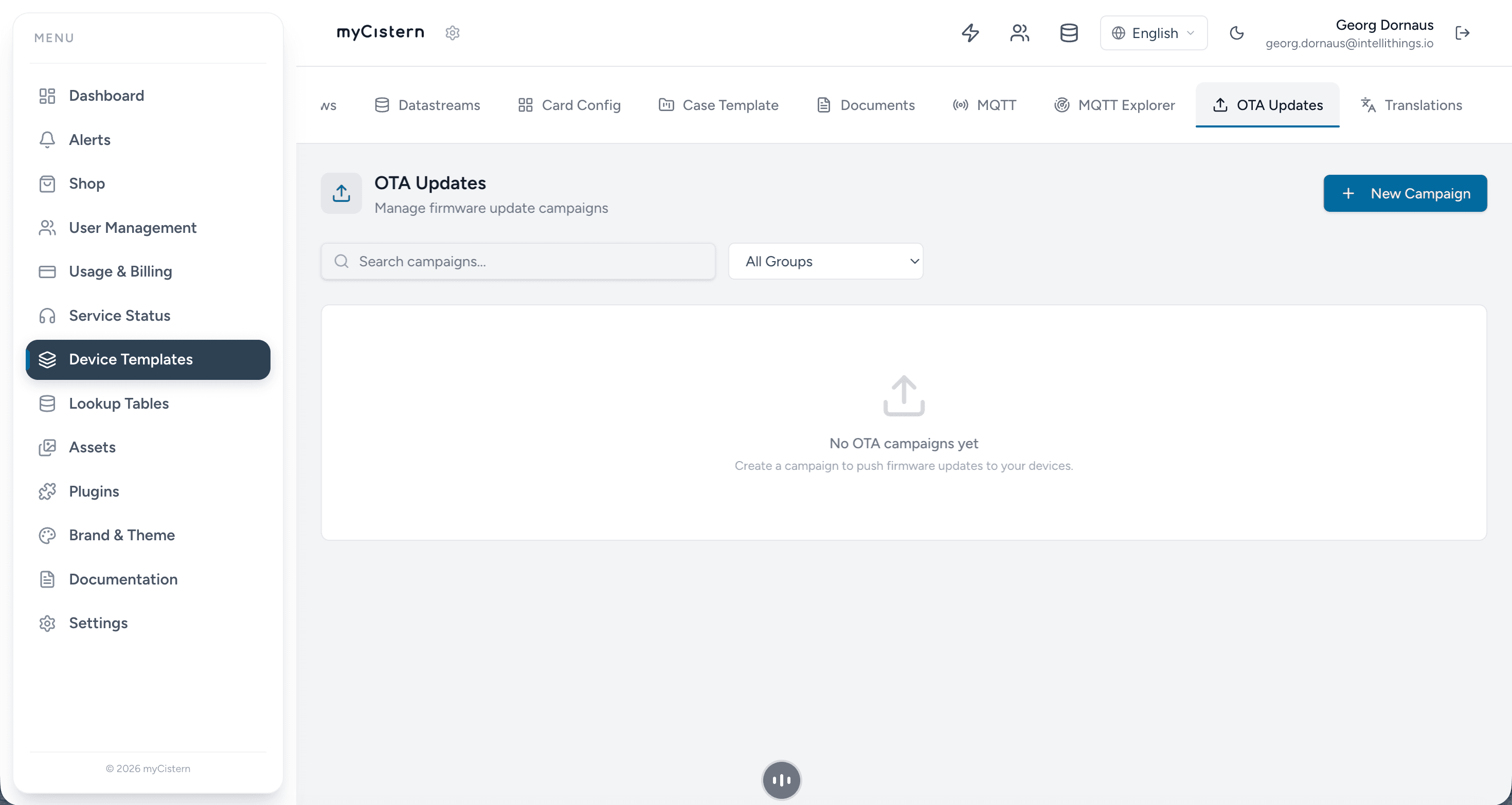Open the Documents tab
1512x805 pixels.
point(866,105)
